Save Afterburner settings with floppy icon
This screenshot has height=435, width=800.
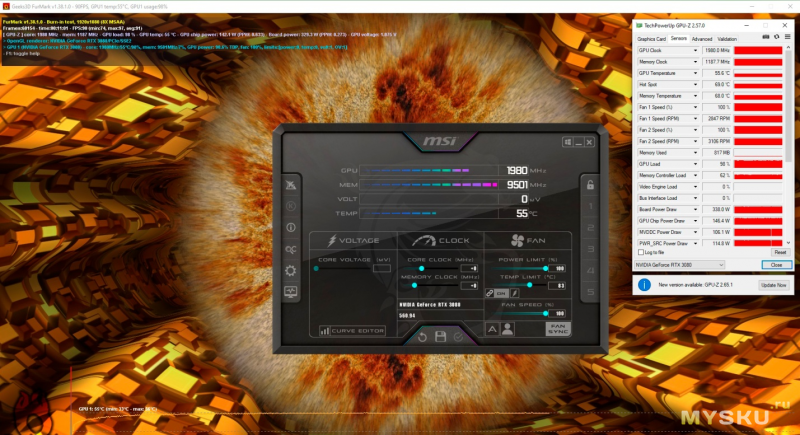(440, 337)
